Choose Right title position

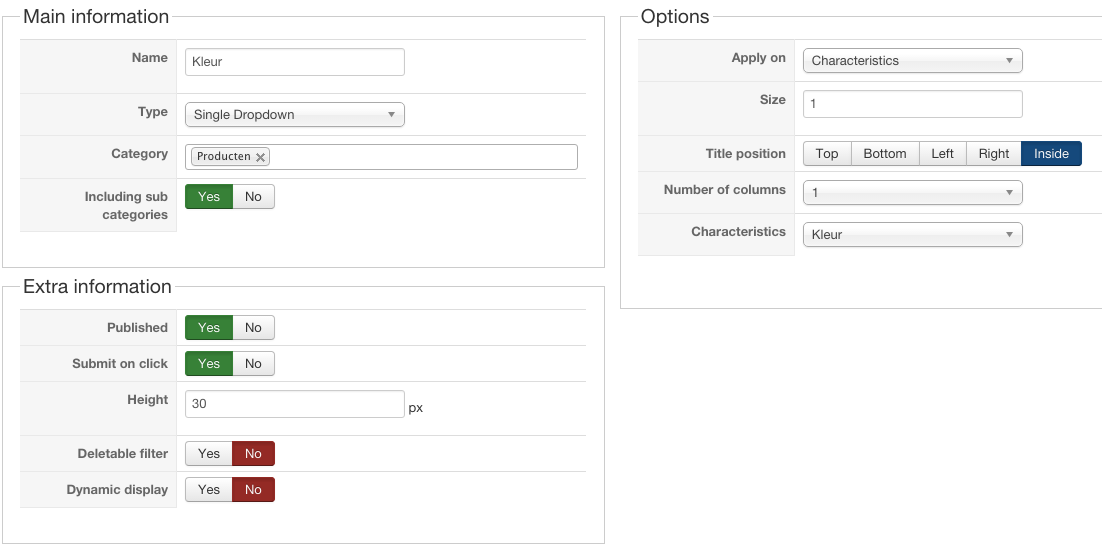click(x=994, y=154)
